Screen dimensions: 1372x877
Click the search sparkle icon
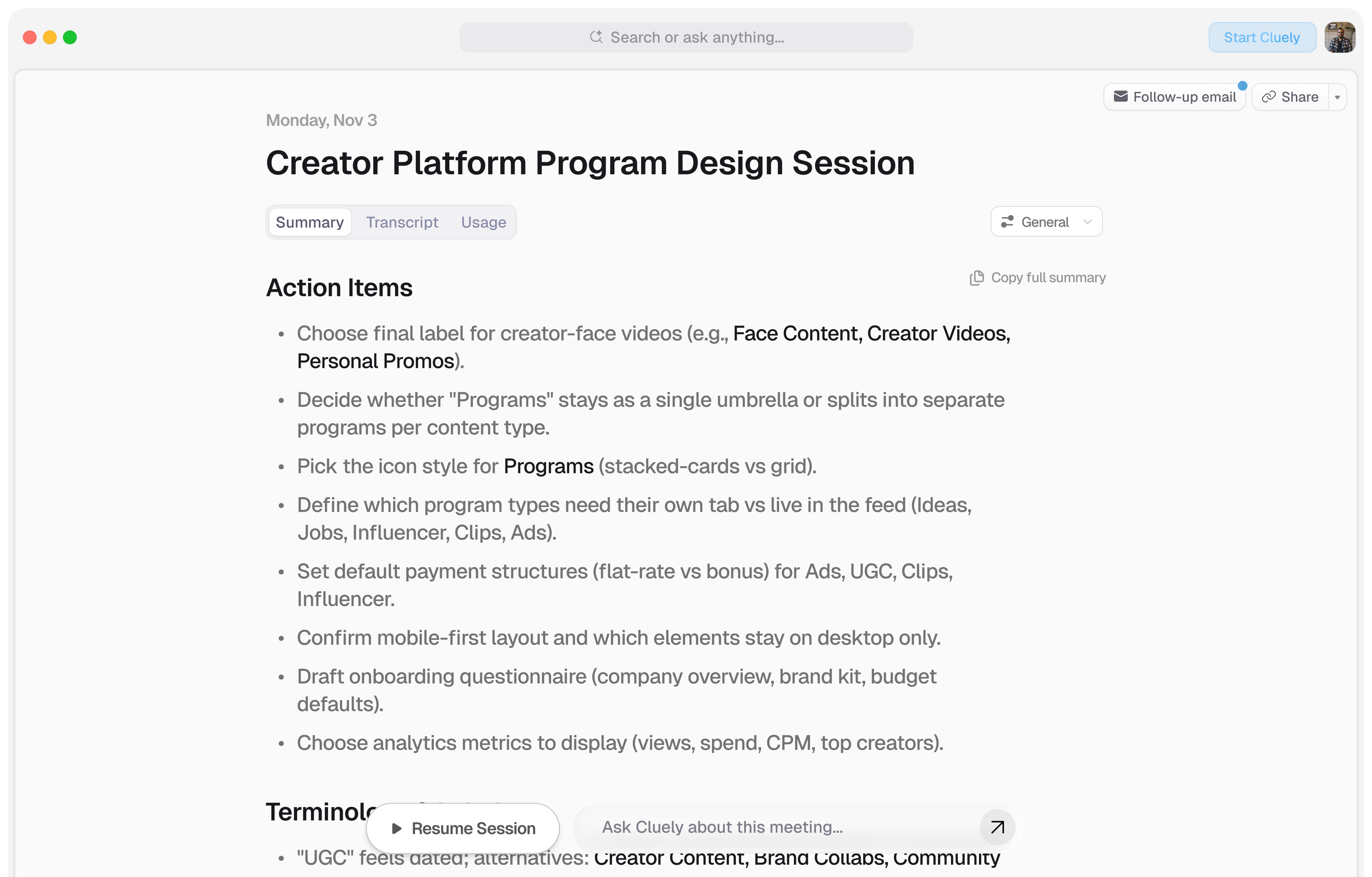click(x=596, y=37)
